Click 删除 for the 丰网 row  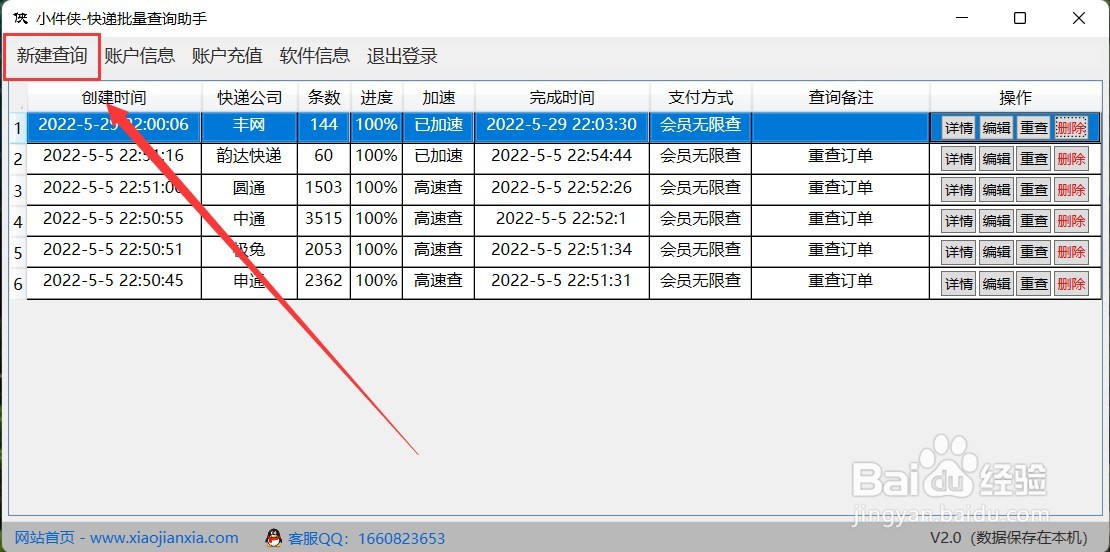[x=1071, y=128]
